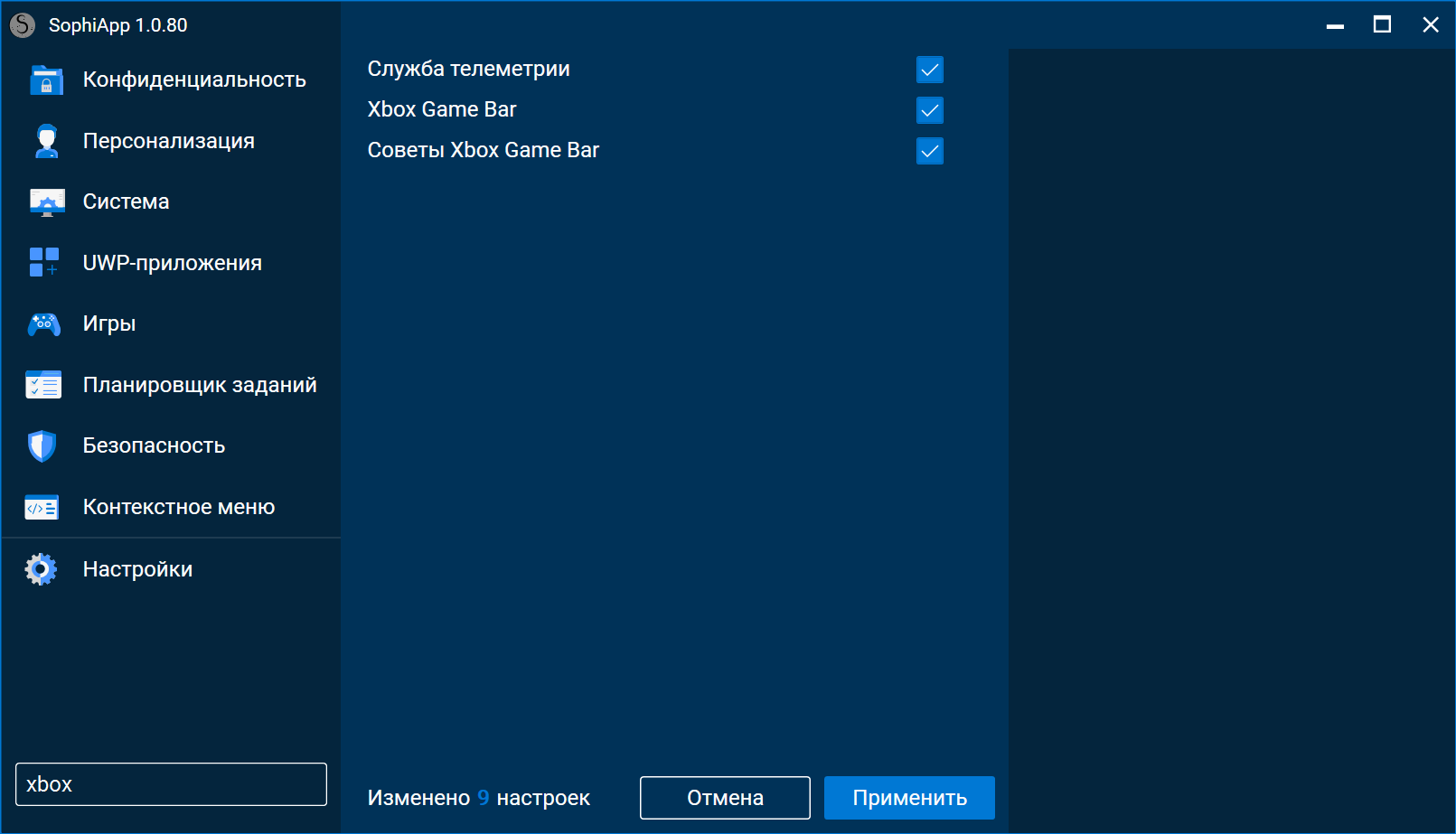Image resolution: width=1456 pixels, height=834 pixels.
Task: Select the Контекстное меню label
Action: (179, 507)
